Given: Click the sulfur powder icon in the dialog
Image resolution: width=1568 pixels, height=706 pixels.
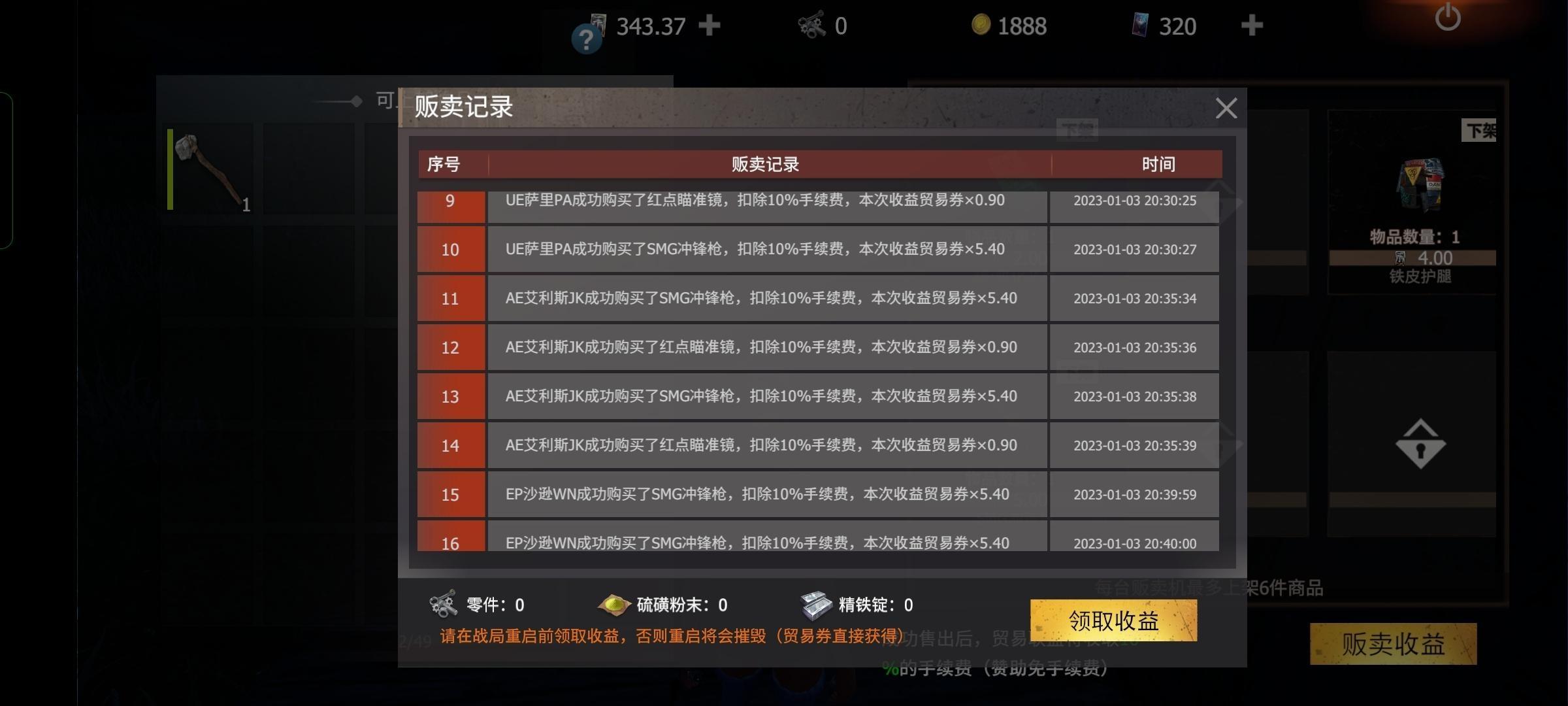Looking at the screenshot, I should 613,605.
